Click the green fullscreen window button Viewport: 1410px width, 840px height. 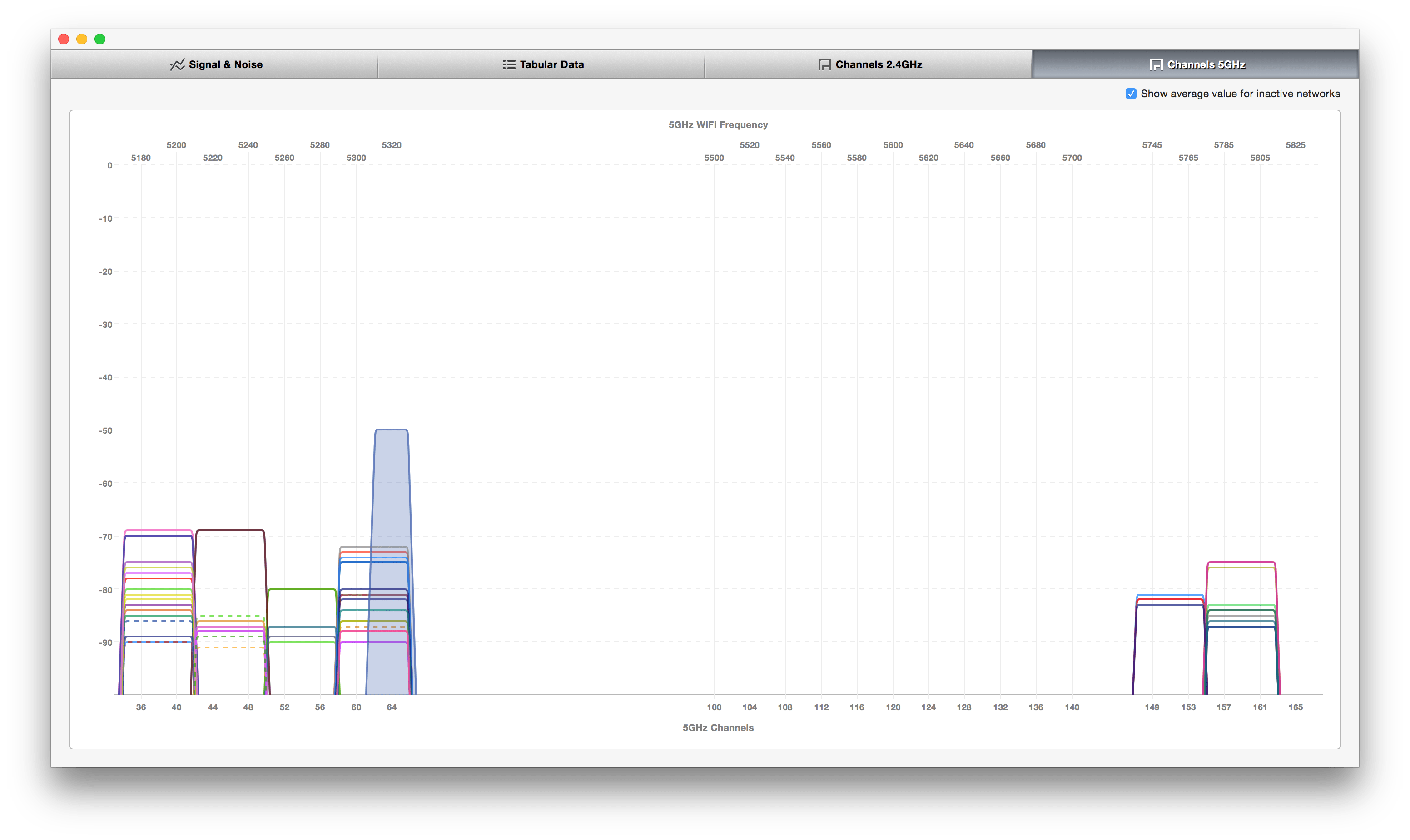(x=99, y=39)
